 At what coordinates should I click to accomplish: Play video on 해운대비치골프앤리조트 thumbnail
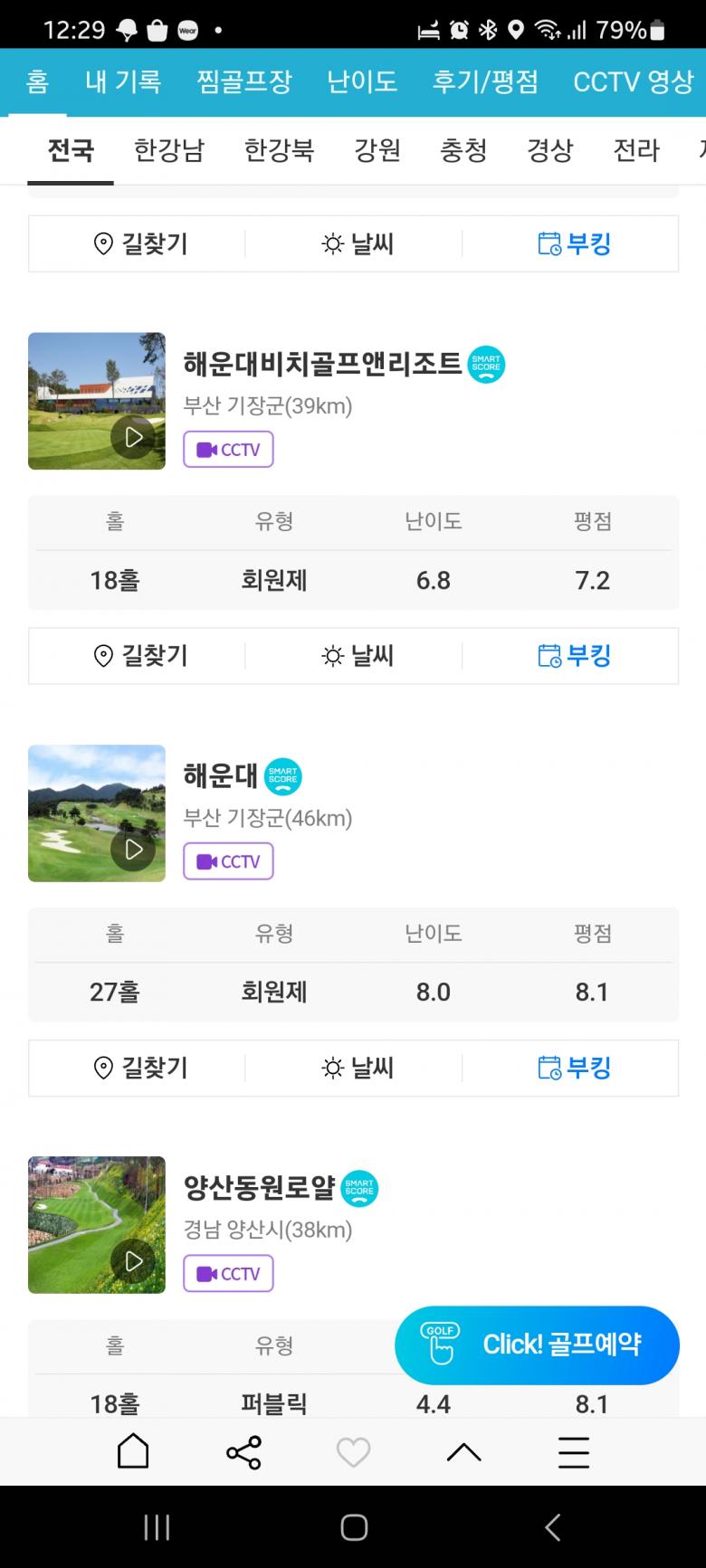pos(133,437)
